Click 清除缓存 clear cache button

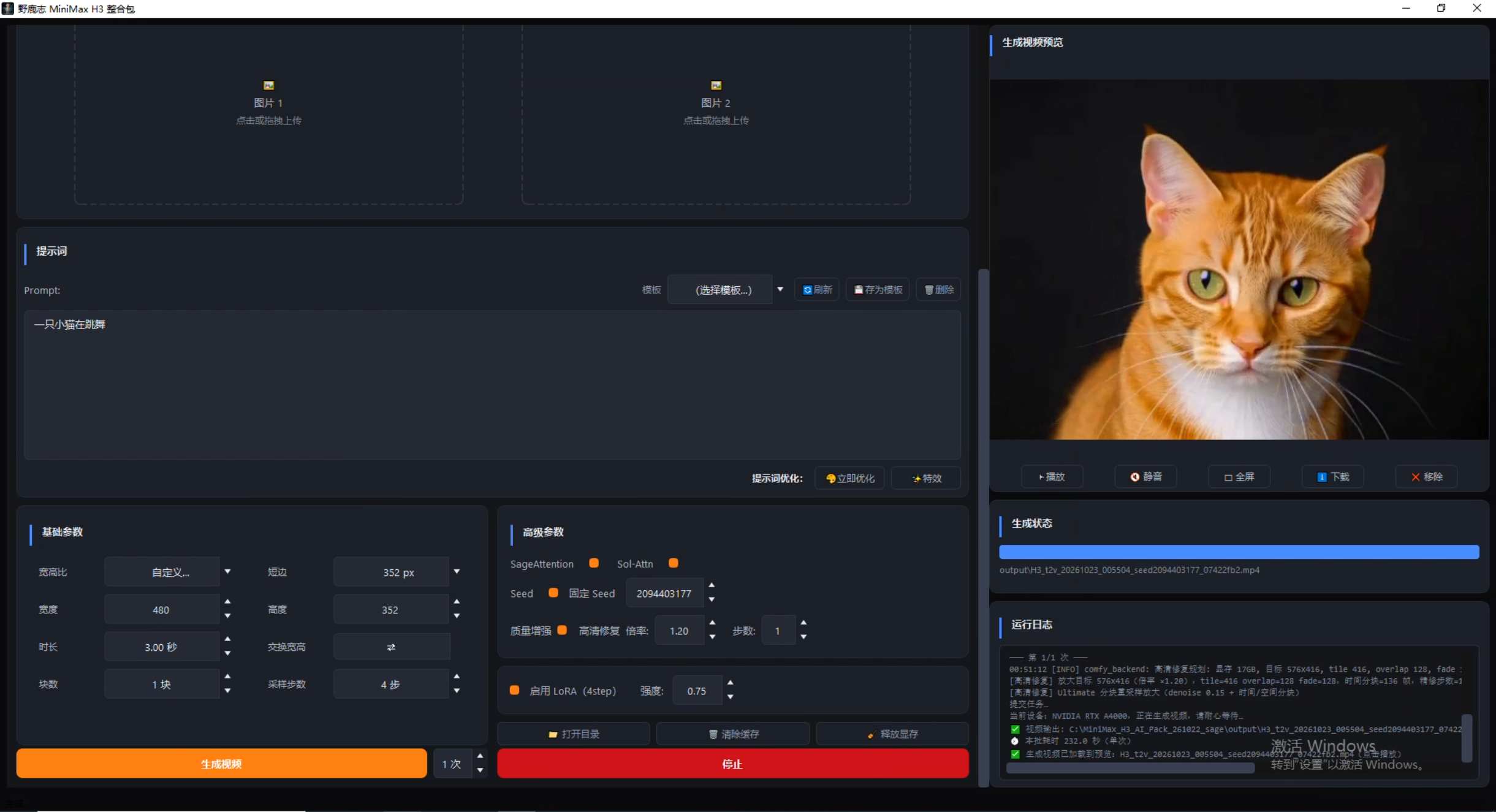(x=733, y=734)
